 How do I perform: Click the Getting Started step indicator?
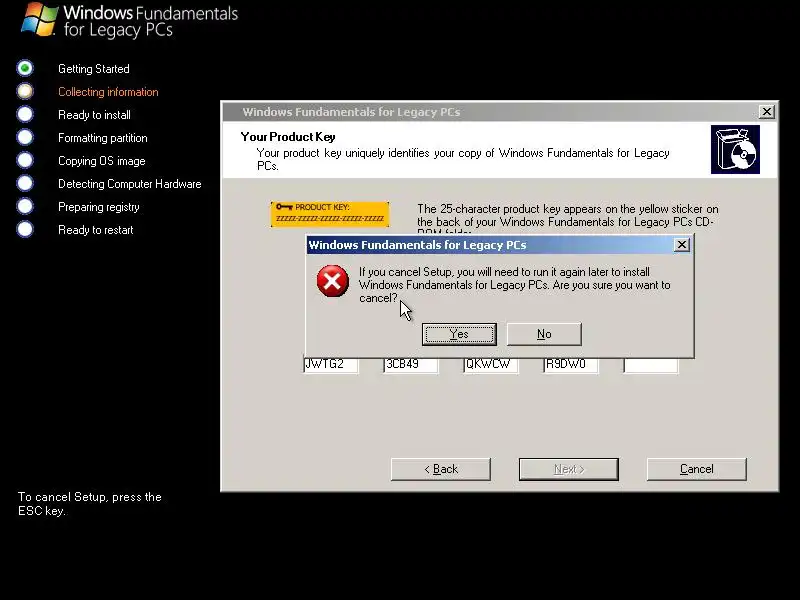[25, 68]
